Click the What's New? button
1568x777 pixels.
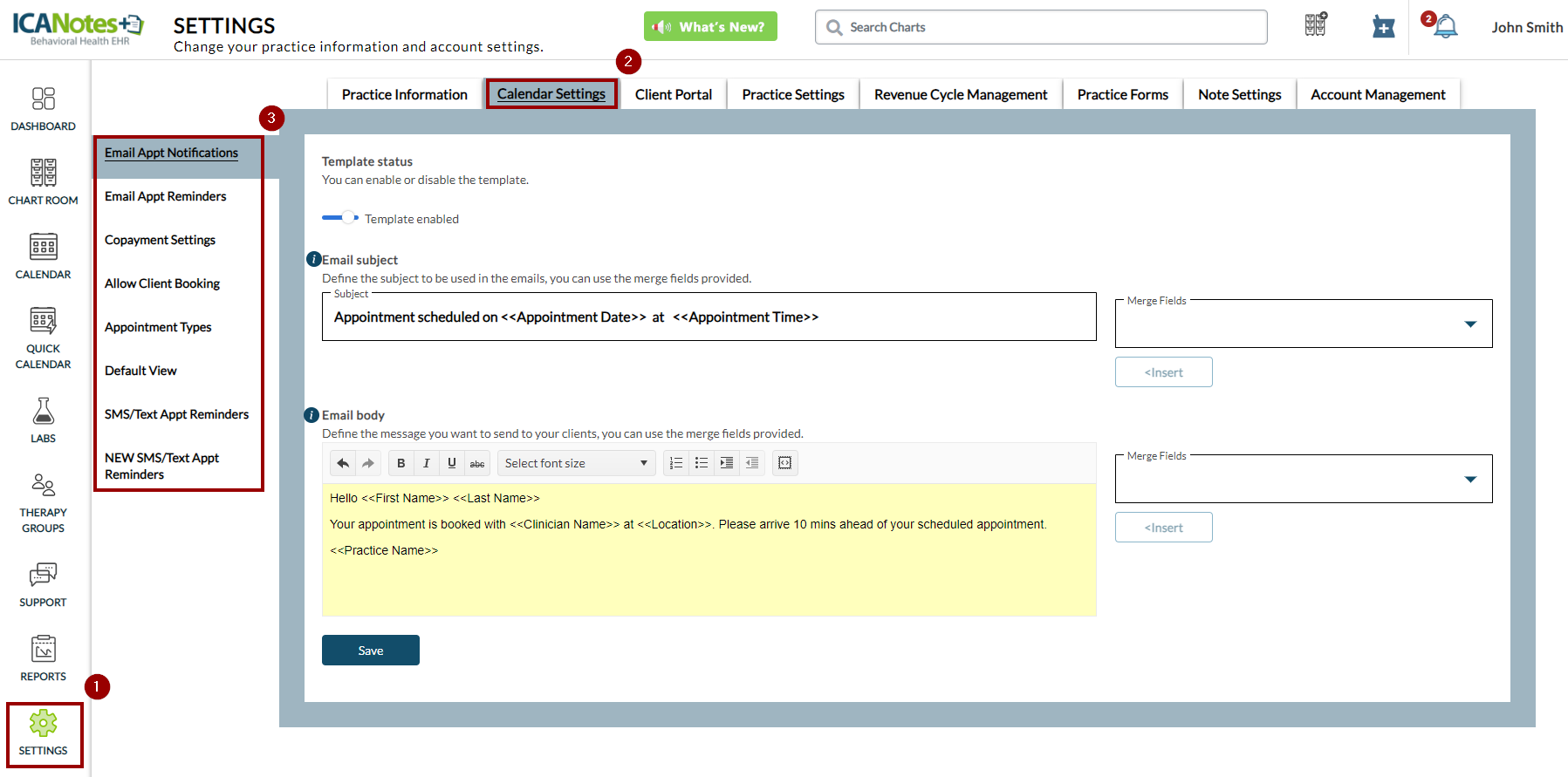pos(710,27)
